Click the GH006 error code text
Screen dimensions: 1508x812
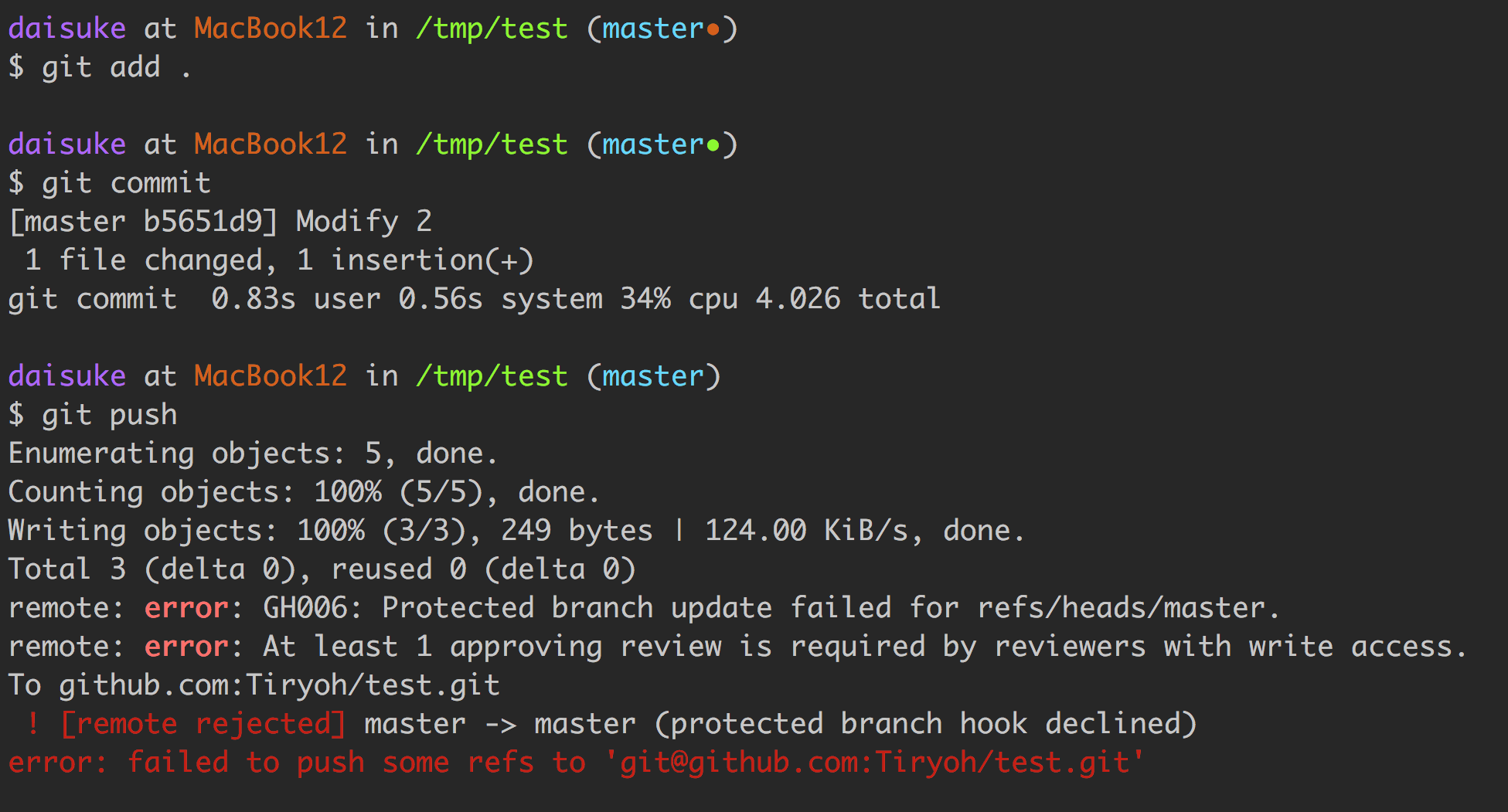pos(305,608)
